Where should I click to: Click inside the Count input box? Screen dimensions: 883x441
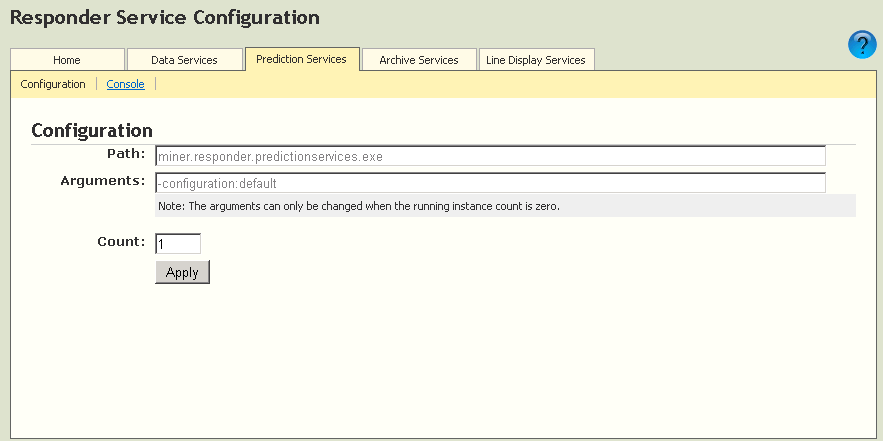click(x=178, y=243)
